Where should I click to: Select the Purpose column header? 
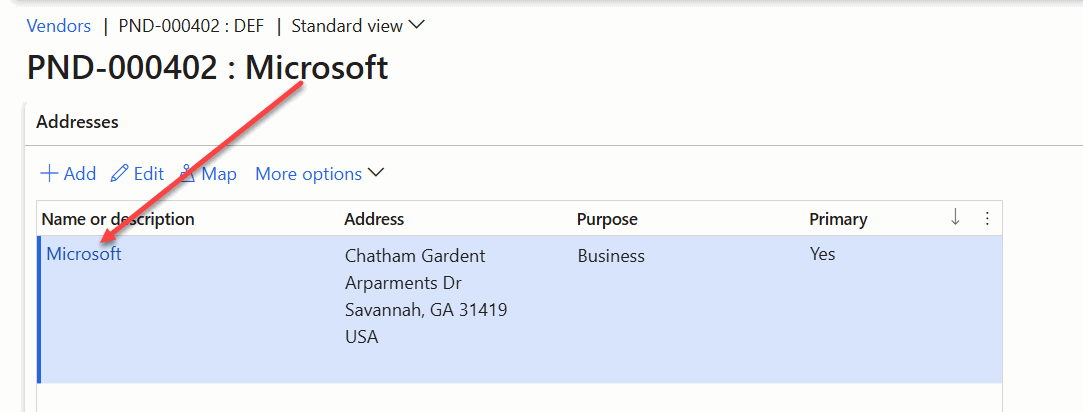(x=607, y=219)
